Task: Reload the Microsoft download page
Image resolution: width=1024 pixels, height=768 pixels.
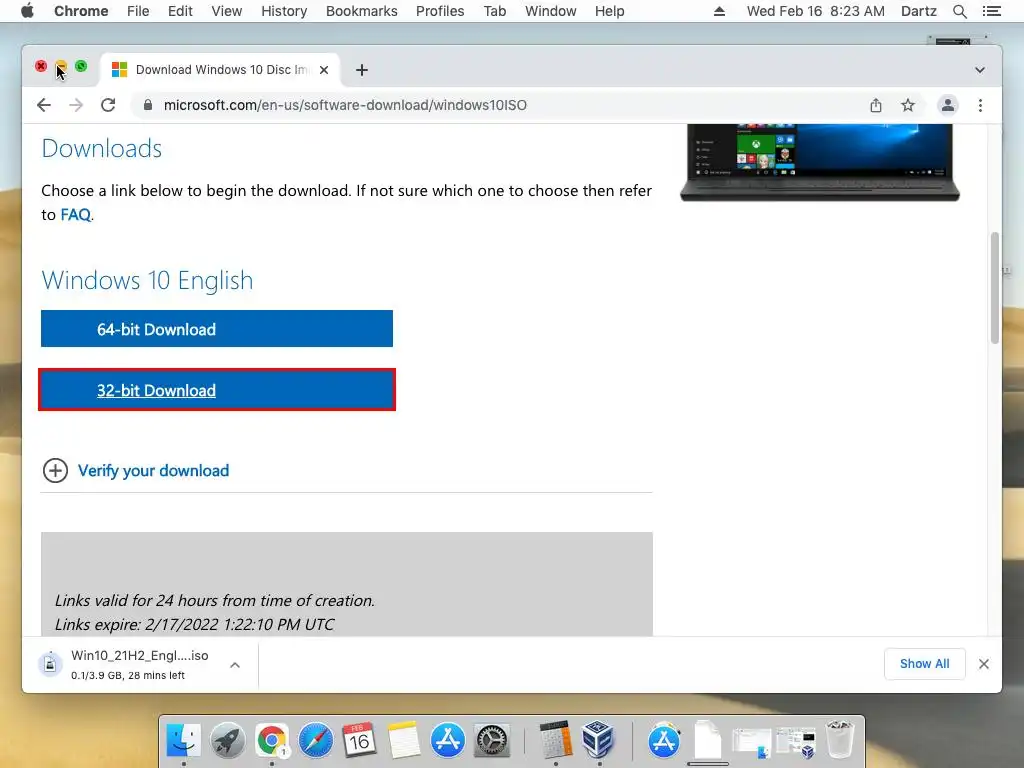Action: pyautogui.click(x=108, y=105)
